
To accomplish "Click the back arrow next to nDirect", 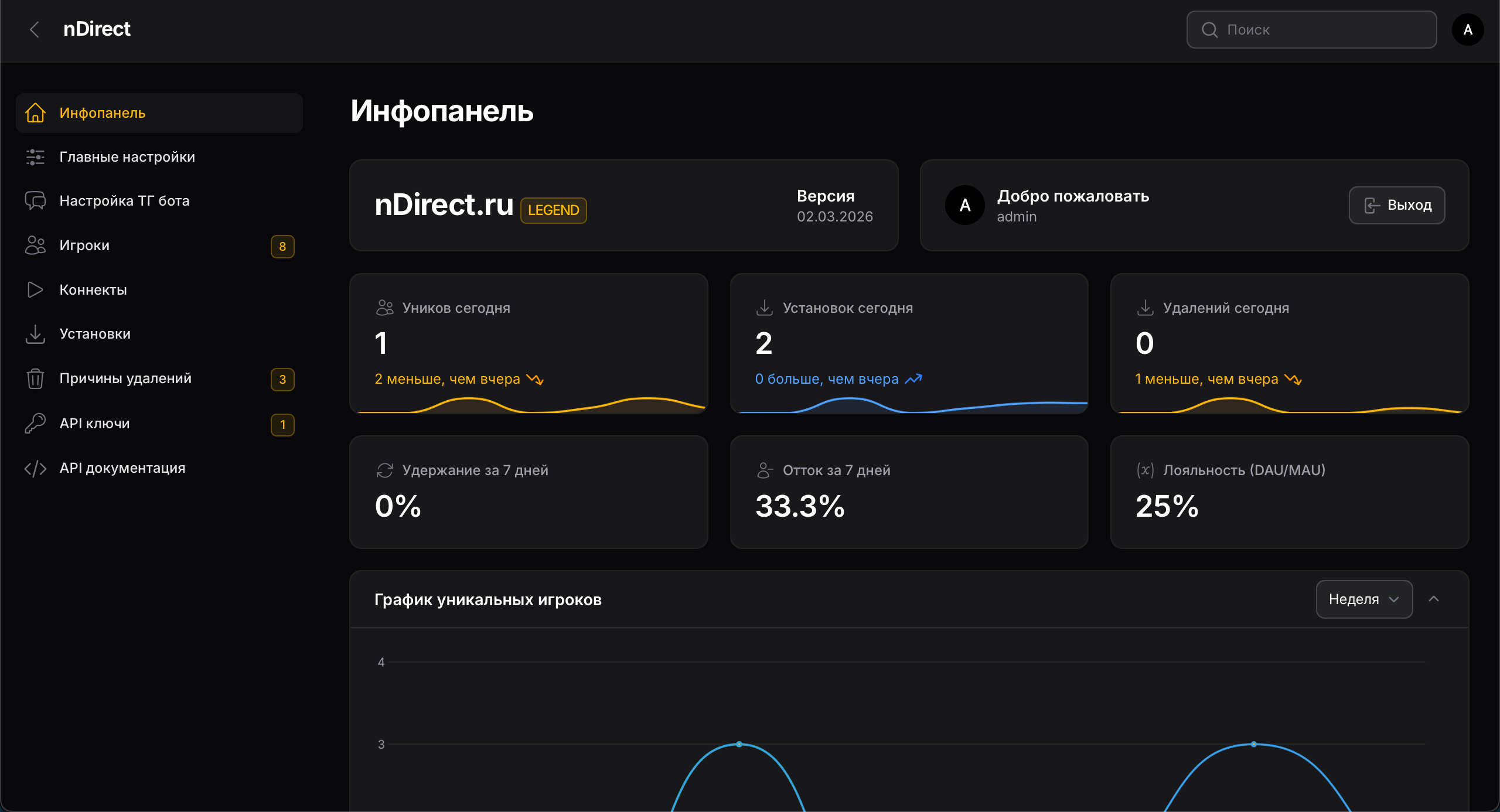I will (35, 29).
